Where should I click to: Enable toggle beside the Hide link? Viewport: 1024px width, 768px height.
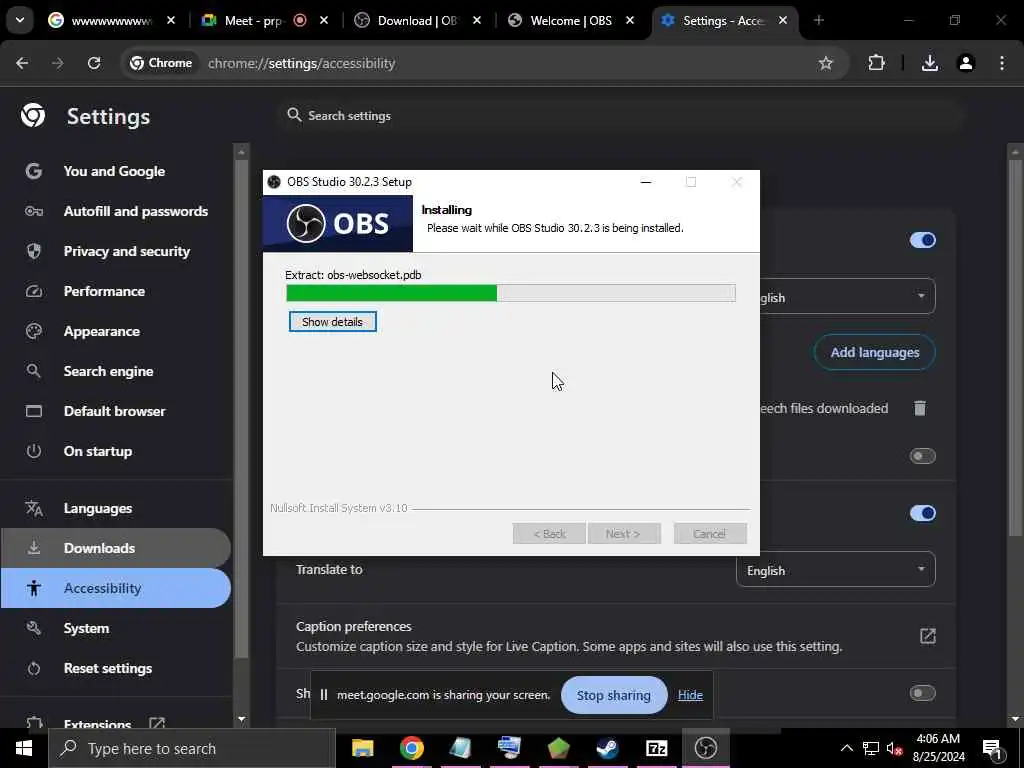tap(922, 693)
